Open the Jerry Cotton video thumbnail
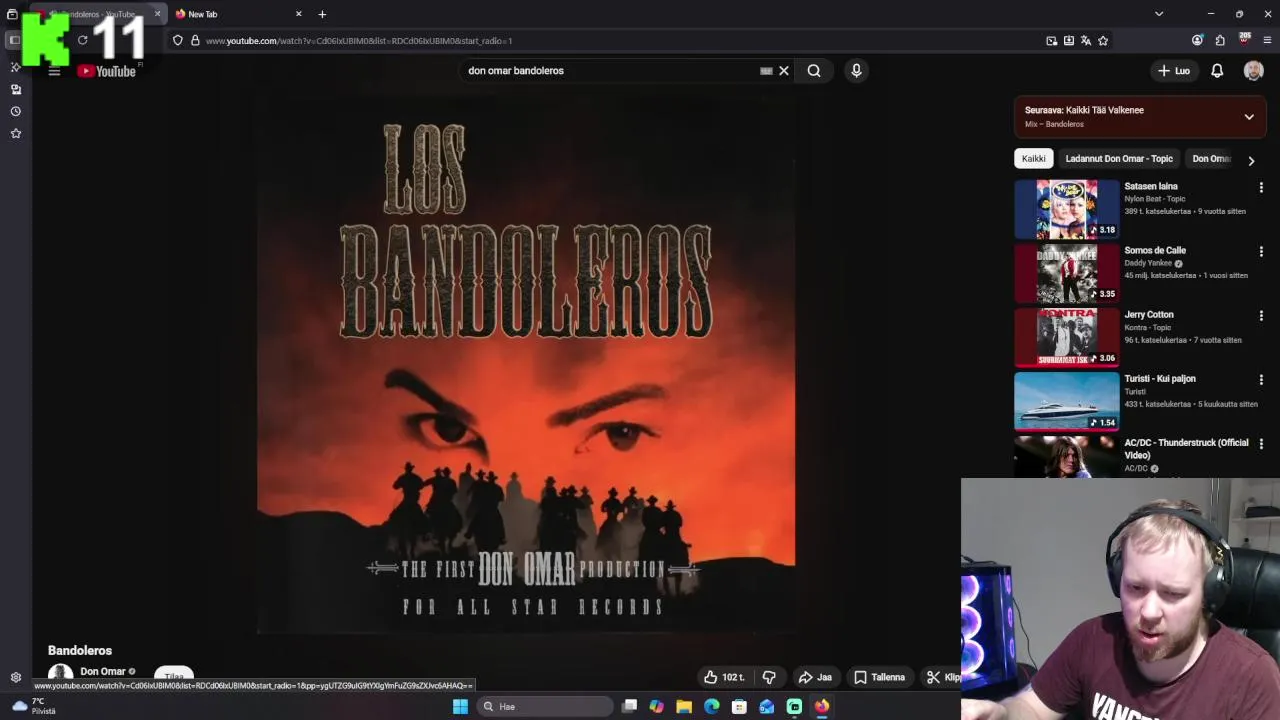The image size is (1280, 720). 1067,337
